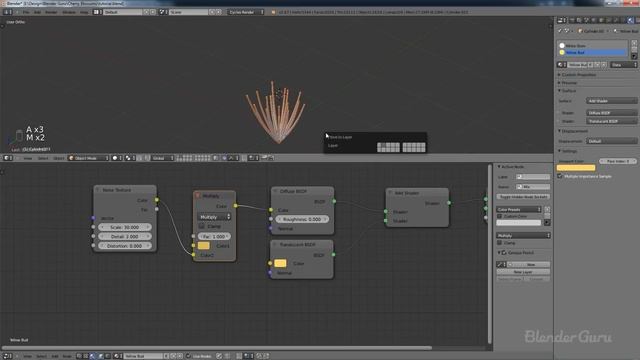The width and height of the screenshot is (640, 360).
Task: Open the File menu
Action: (x=26, y=12)
